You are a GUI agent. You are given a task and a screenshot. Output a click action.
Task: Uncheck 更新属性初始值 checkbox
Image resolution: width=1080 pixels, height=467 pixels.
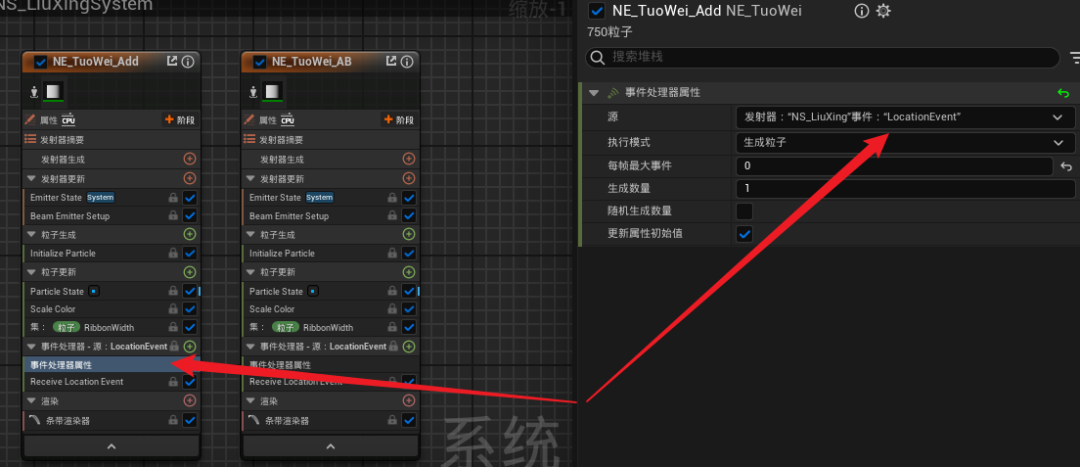click(745, 234)
